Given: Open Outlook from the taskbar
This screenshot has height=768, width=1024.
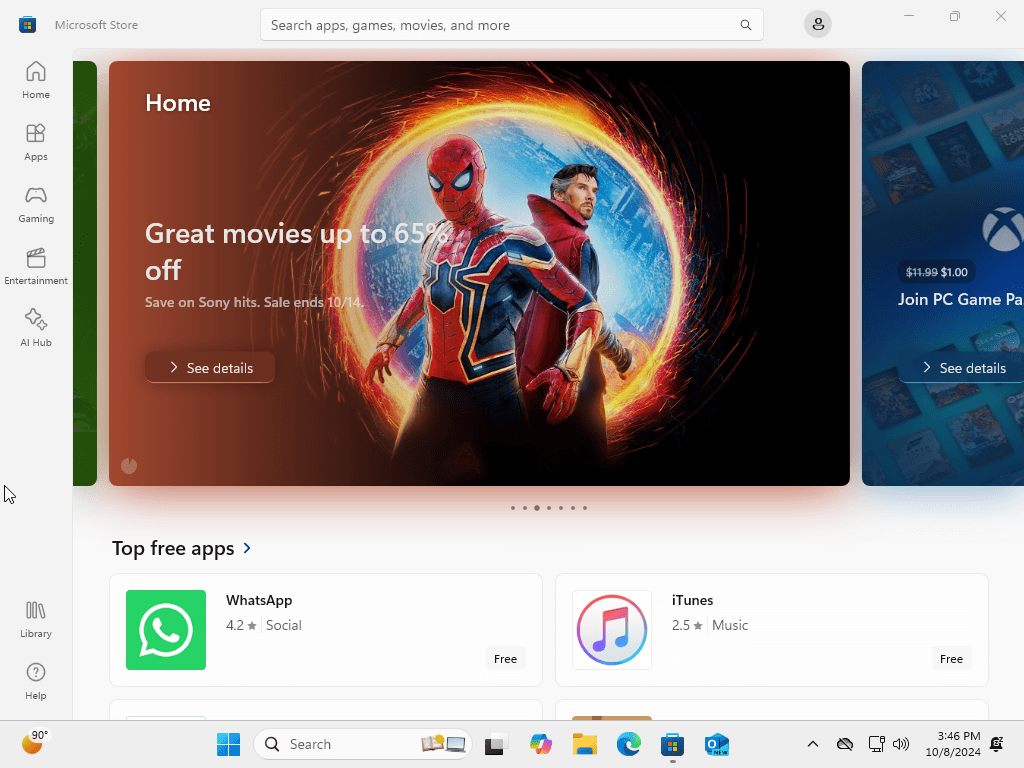Looking at the screenshot, I should tap(717, 744).
